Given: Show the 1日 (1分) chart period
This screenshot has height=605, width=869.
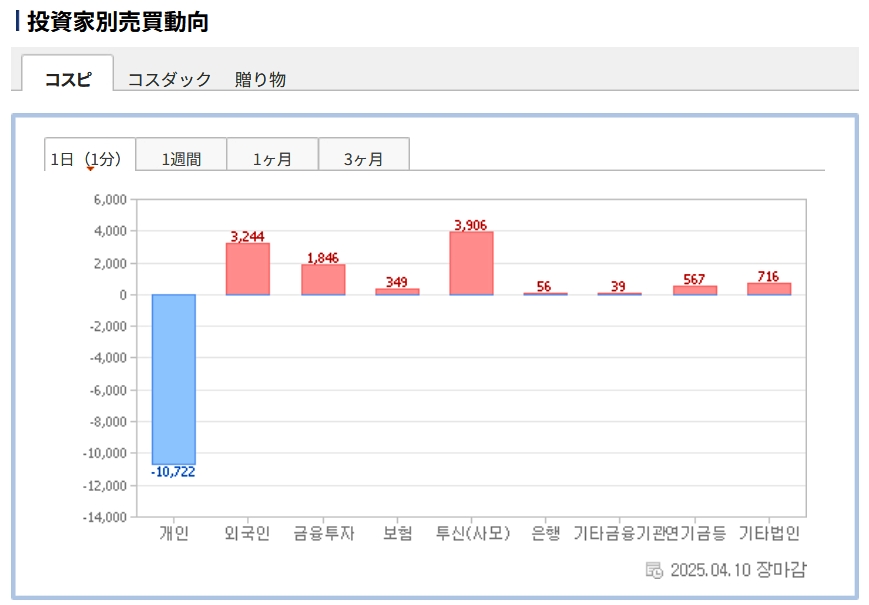Looking at the screenshot, I should (89, 158).
